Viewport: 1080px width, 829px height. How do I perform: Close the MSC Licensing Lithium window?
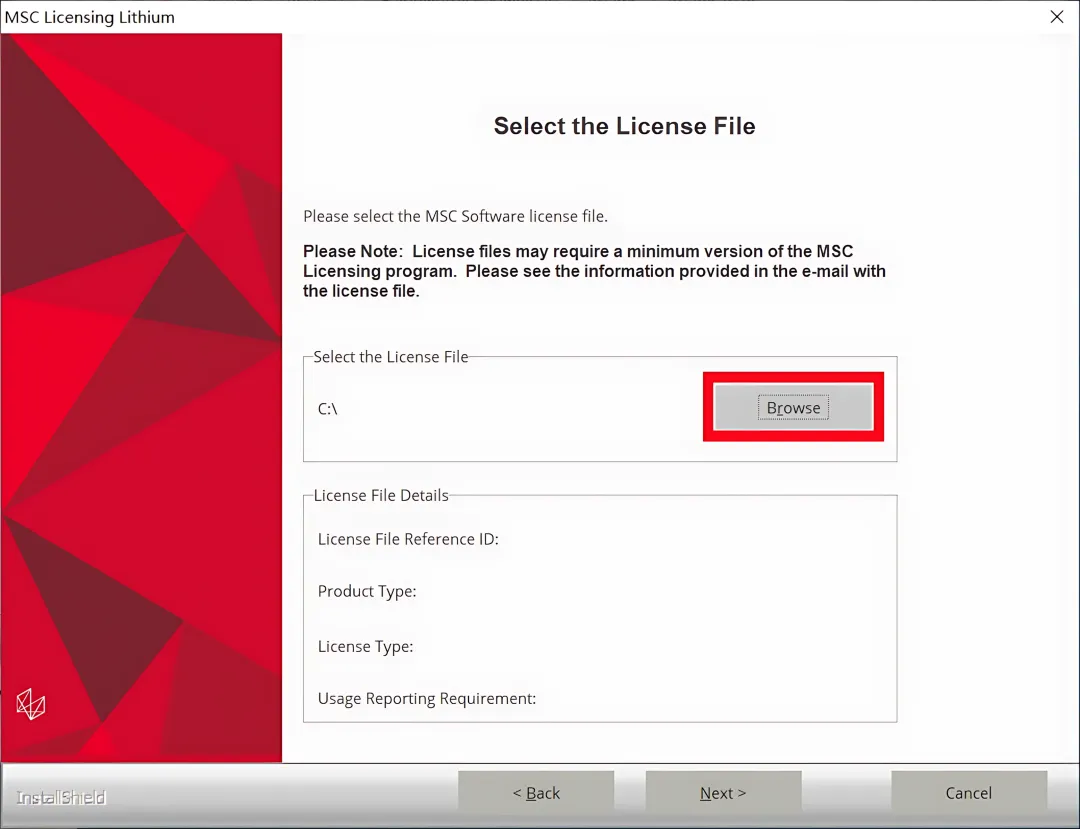click(x=1057, y=17)
